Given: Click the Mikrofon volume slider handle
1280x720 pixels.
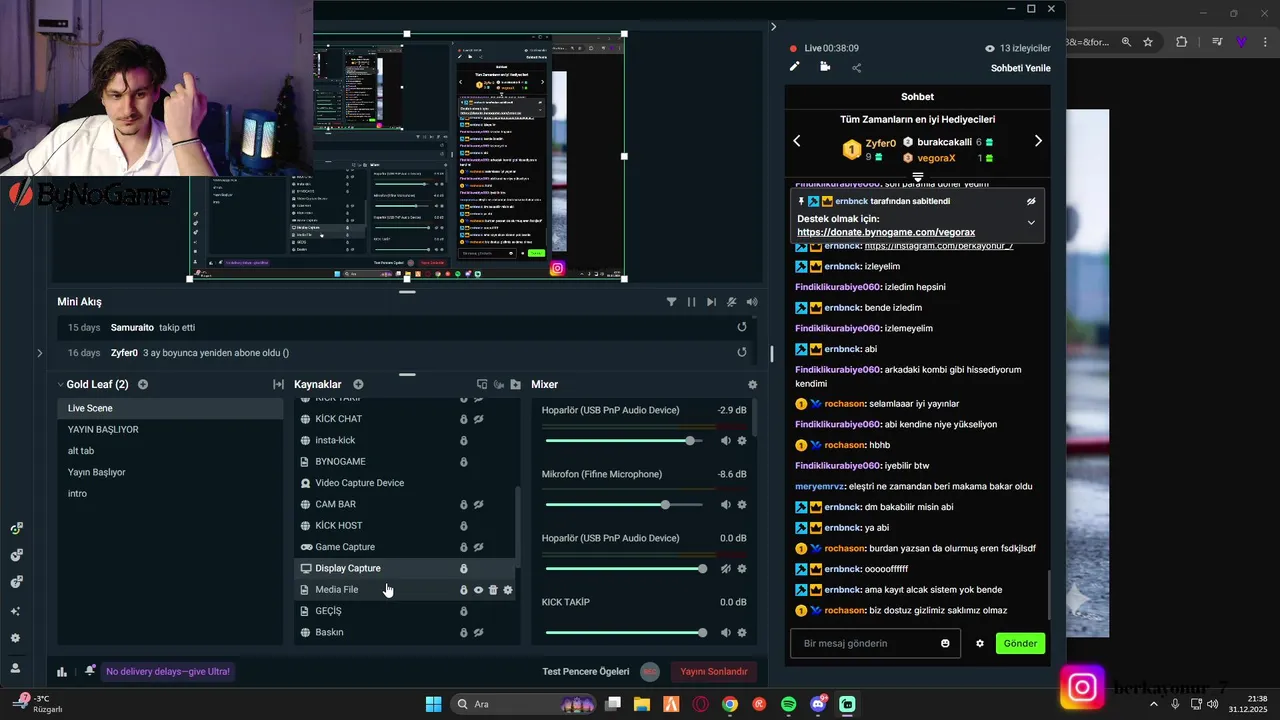Looking at the screenshot, I should (x=665, y=505).
